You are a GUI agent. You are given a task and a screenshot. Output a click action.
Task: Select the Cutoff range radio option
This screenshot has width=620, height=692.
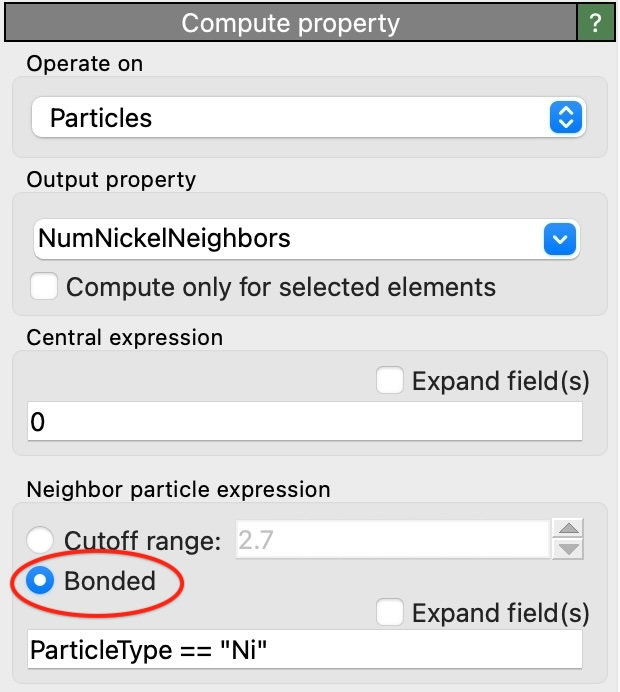(x=41, y=541)
